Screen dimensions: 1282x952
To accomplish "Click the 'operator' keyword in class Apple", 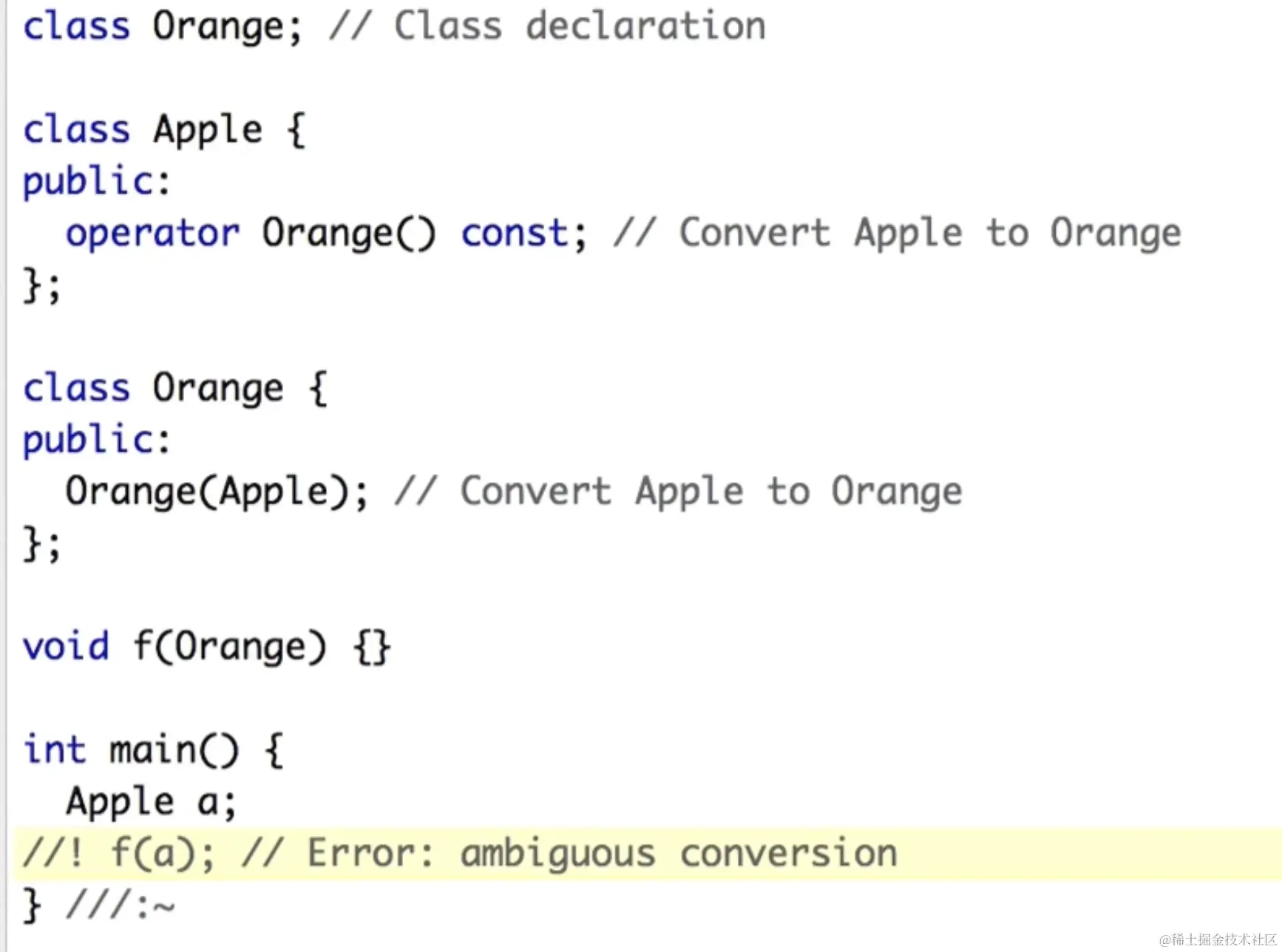I will pos(152,234).
